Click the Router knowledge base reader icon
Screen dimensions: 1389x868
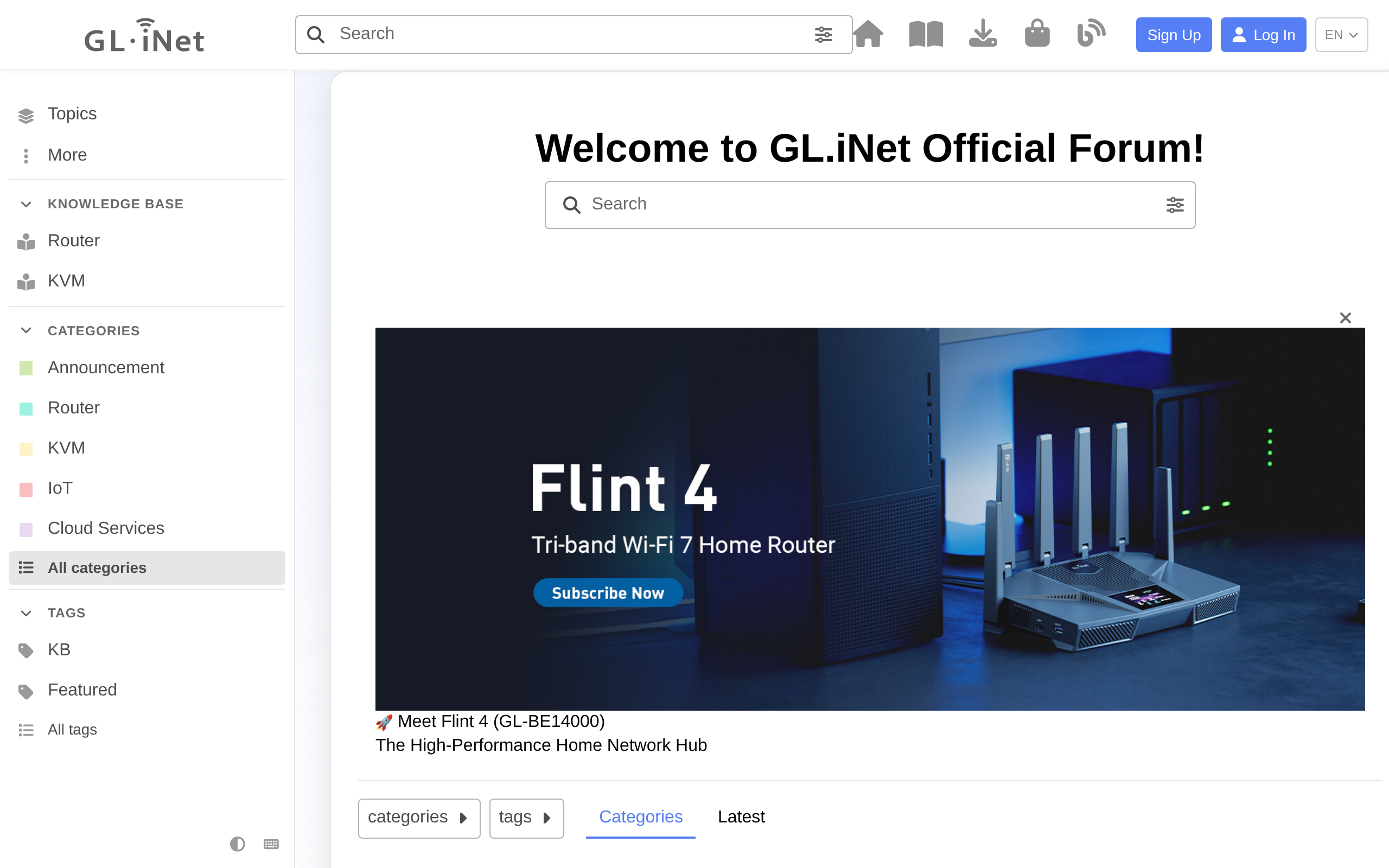(26, 242)
